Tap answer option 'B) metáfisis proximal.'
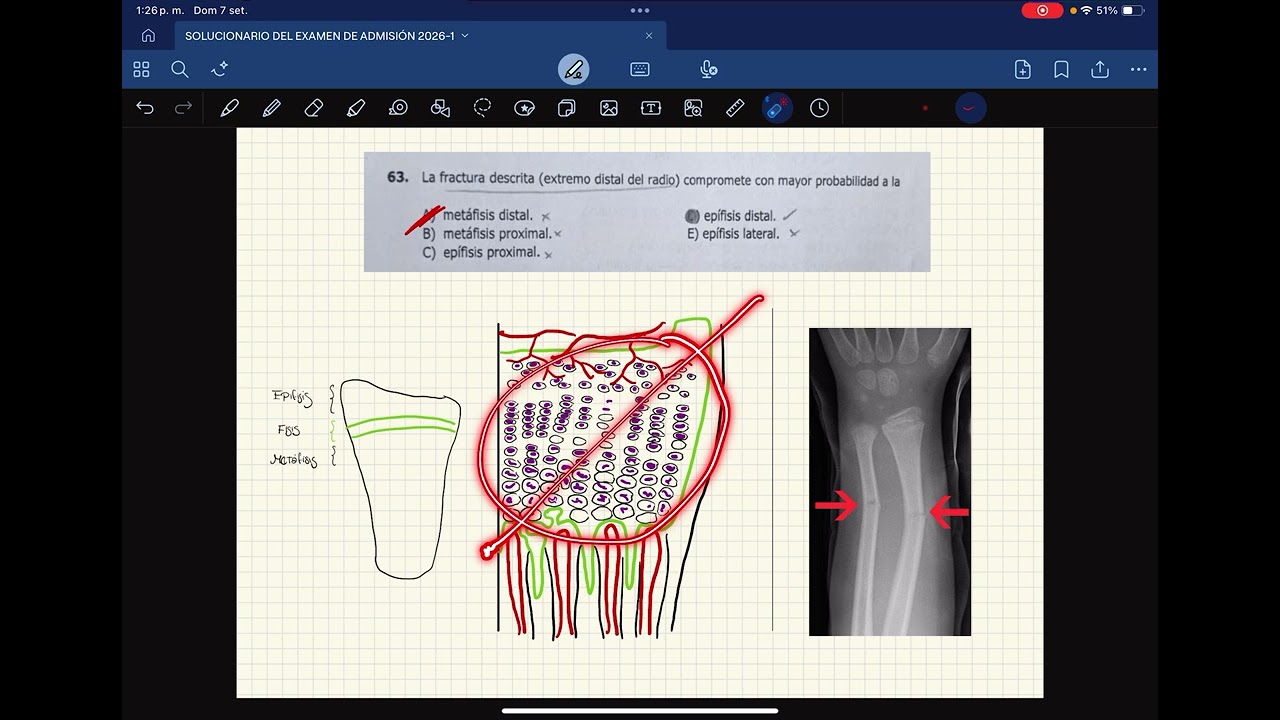The width and height of the screenshot is (1280, 720). coord(486,234)
